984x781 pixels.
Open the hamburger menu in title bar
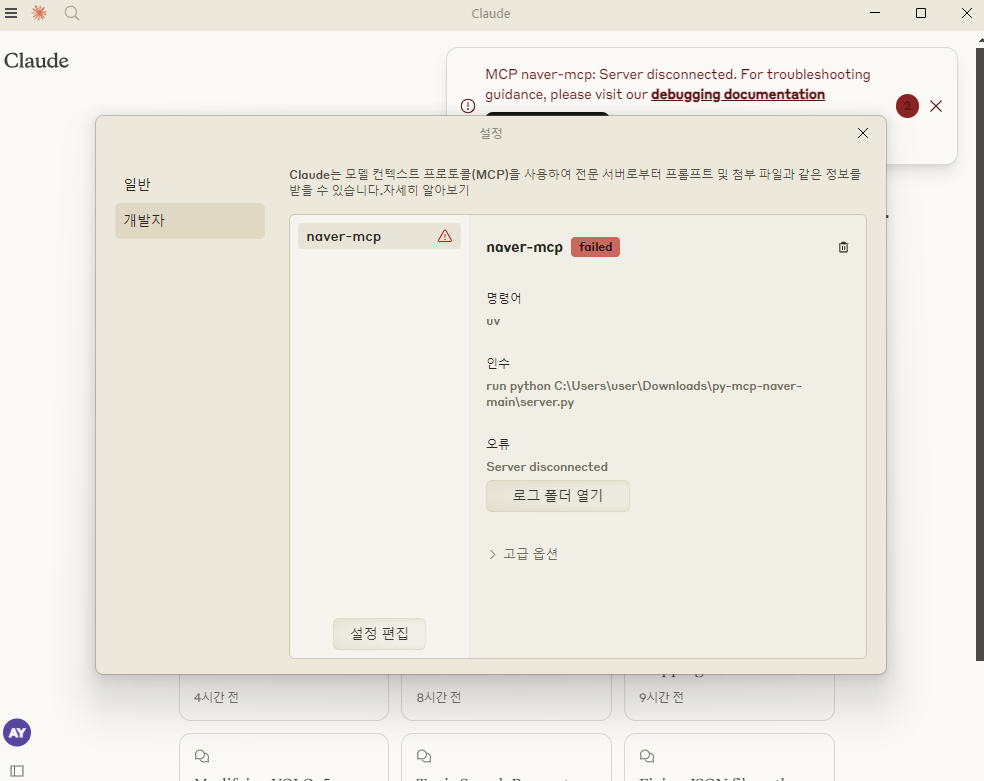(11, 13)
